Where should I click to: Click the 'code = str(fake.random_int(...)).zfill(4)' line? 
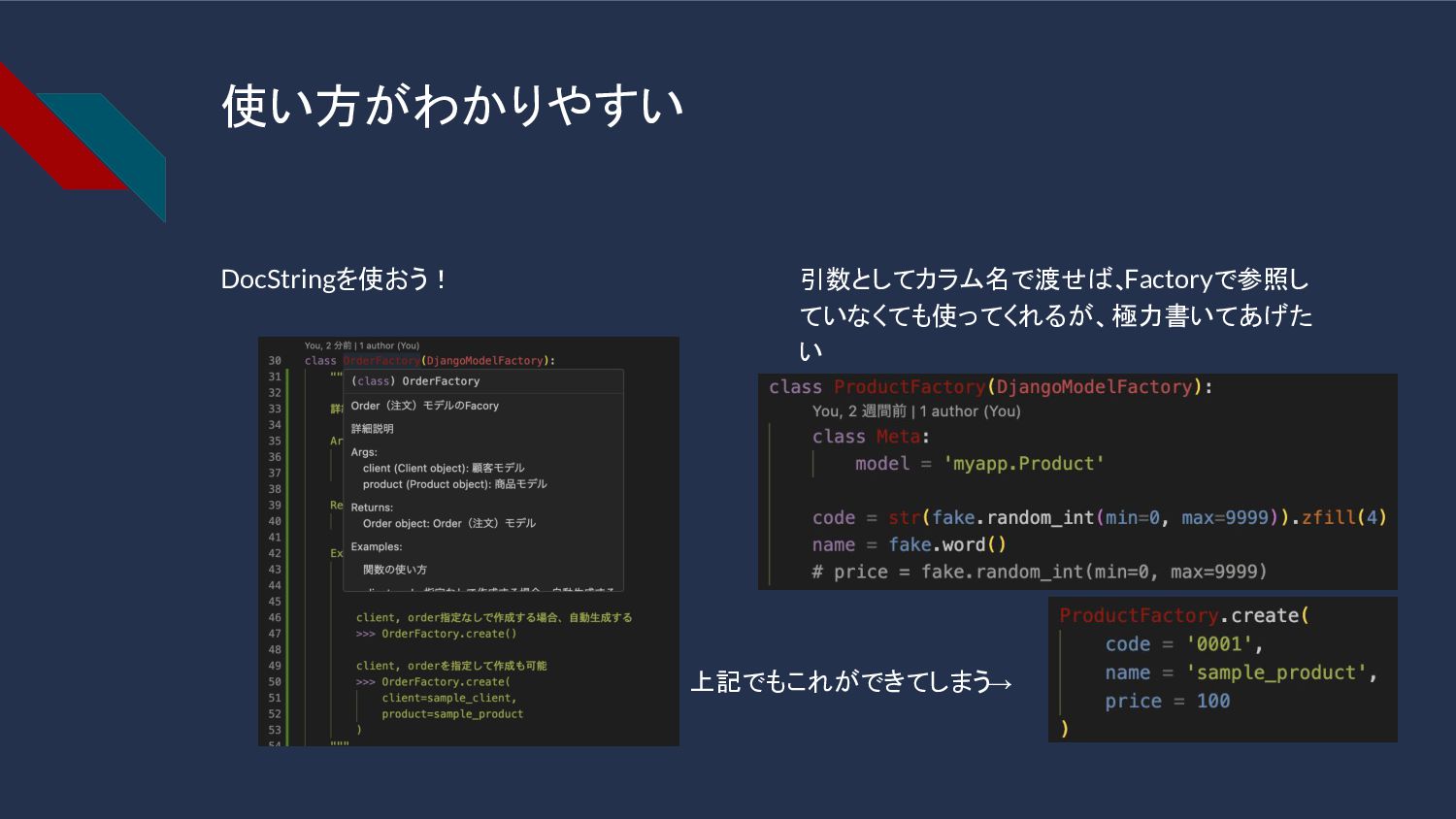[1100, 518]
